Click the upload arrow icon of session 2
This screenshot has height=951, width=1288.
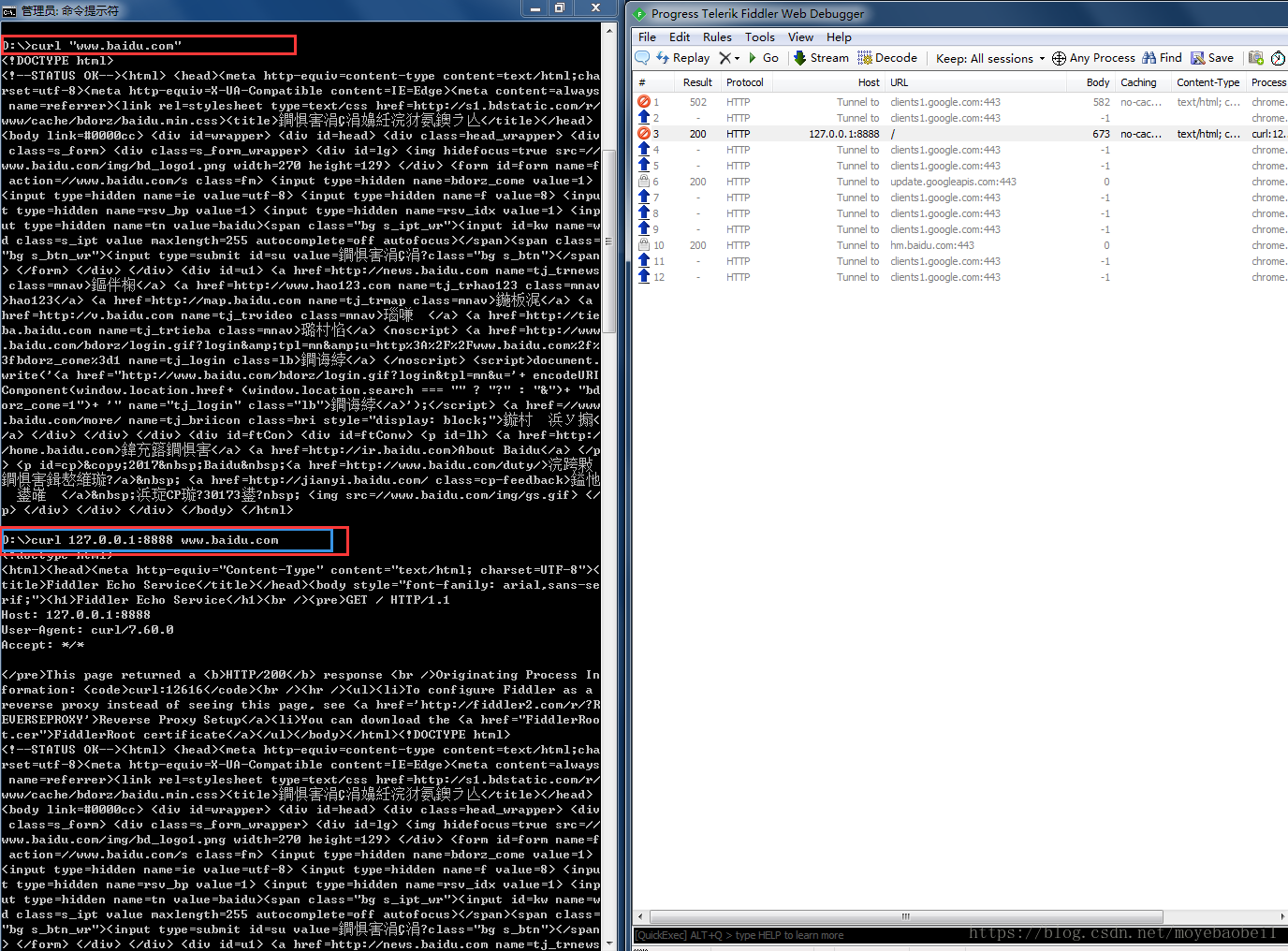644,118
